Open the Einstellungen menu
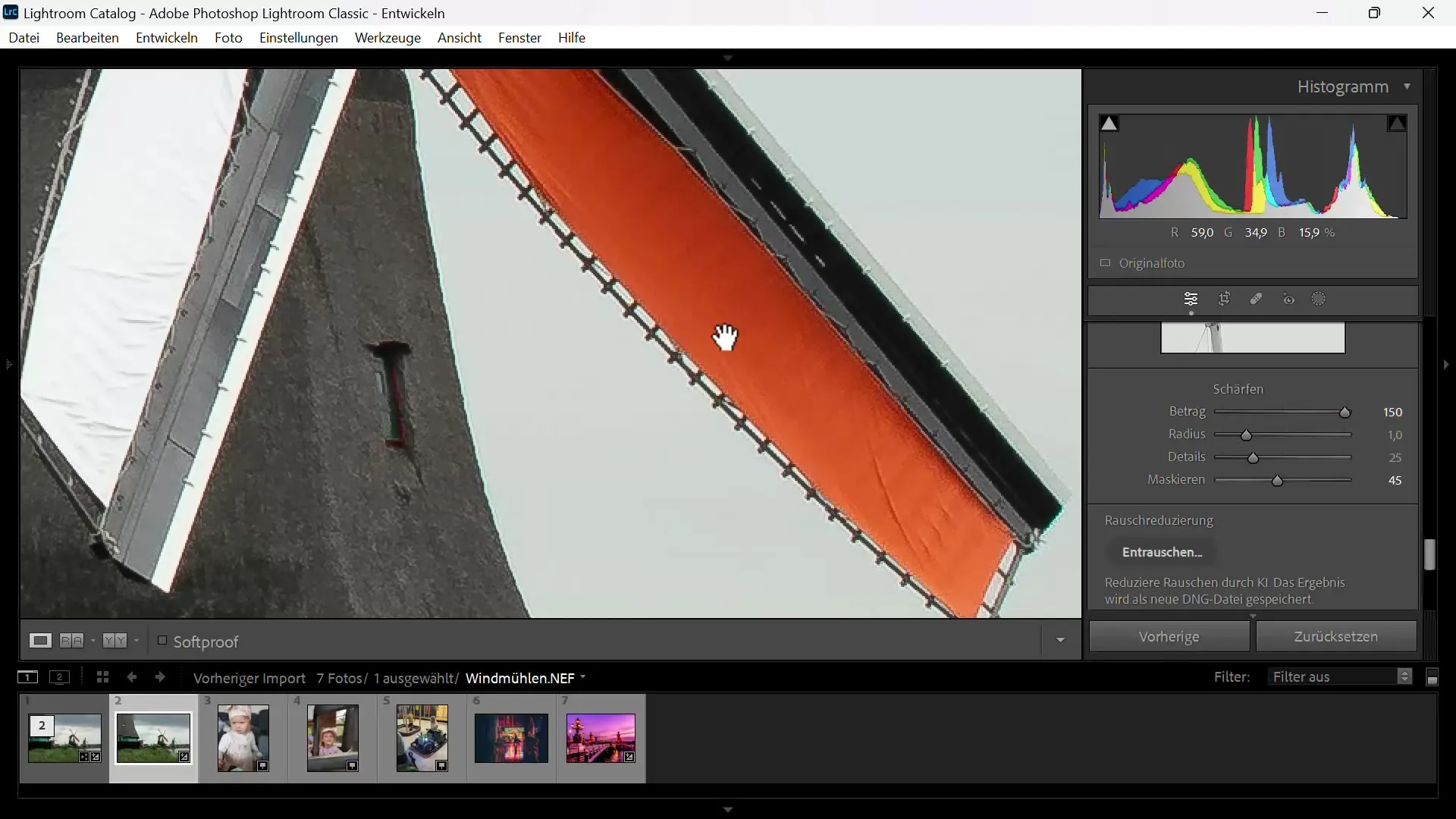 pyautogui.click(x=299, y=38)
